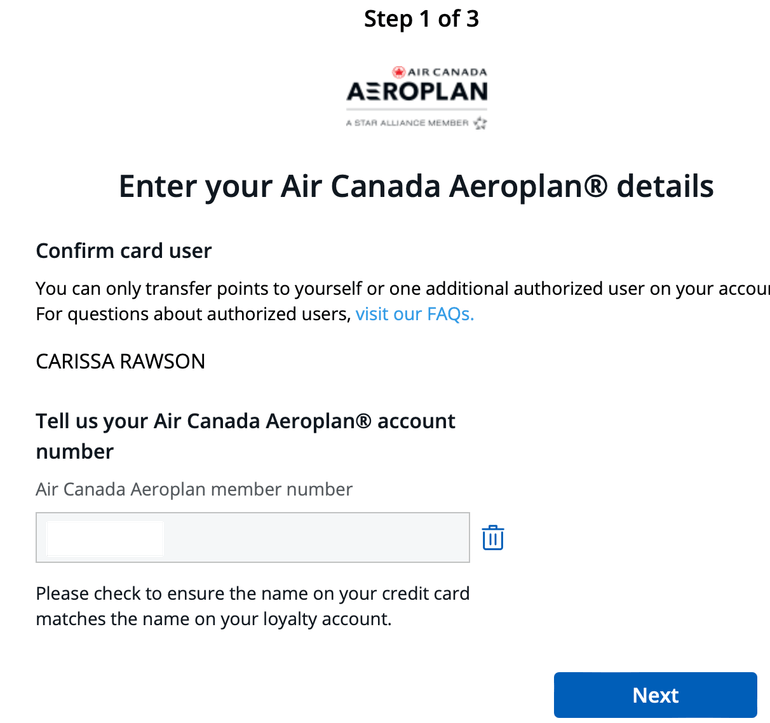The height and width of the screenshot is (723, 770).
Task: Click the "Confirm card user" subheading
Action: tap(124, 250)
